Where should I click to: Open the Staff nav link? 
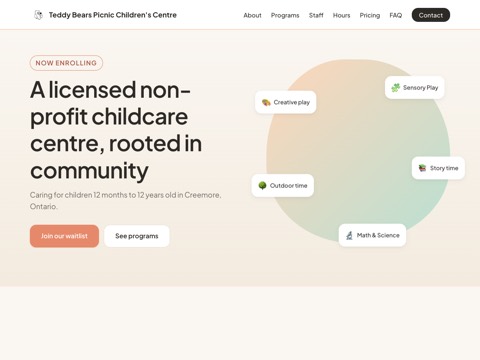tap(316, 15)
